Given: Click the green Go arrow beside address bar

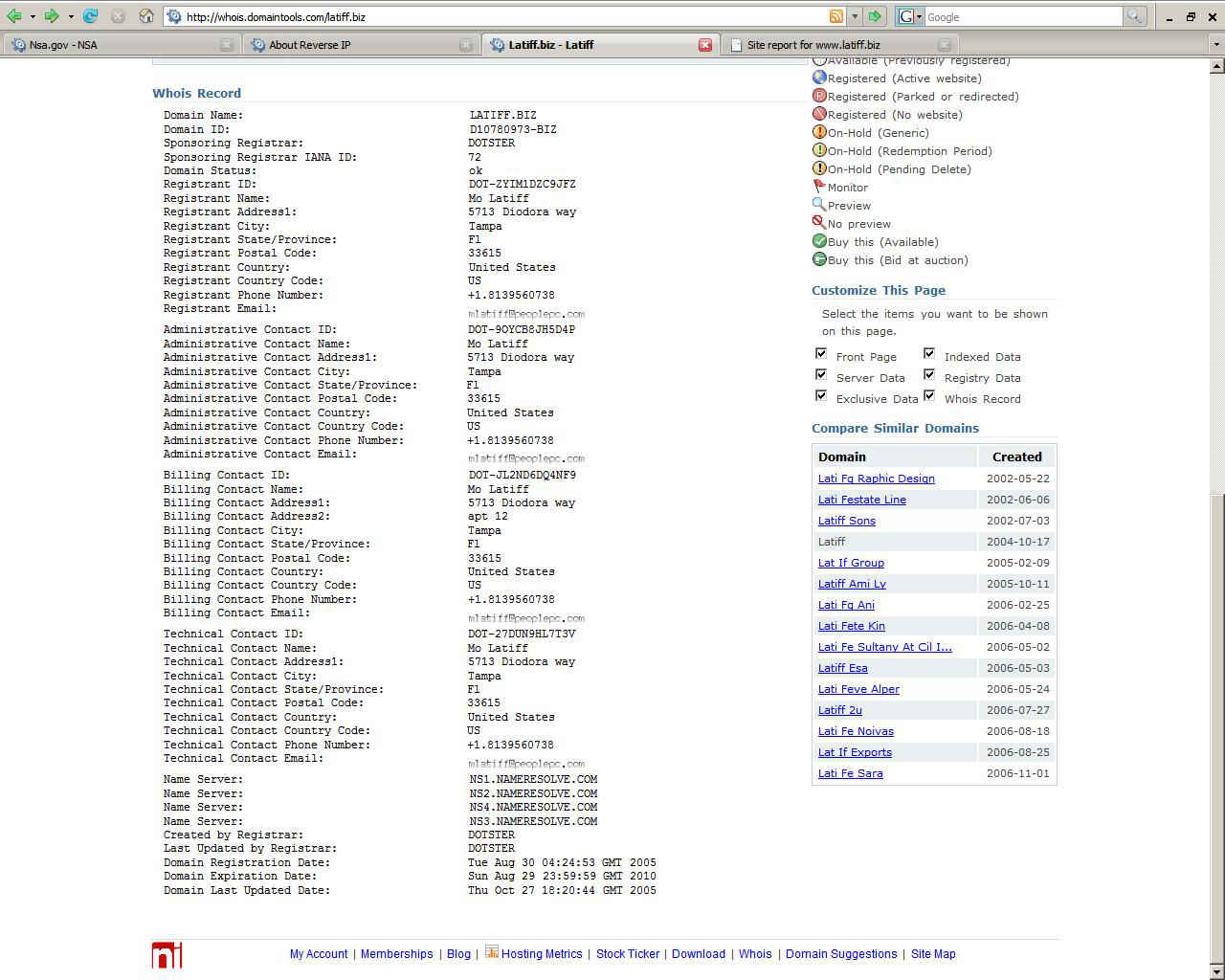Looking at the screenshot, I should coord(875,16).
